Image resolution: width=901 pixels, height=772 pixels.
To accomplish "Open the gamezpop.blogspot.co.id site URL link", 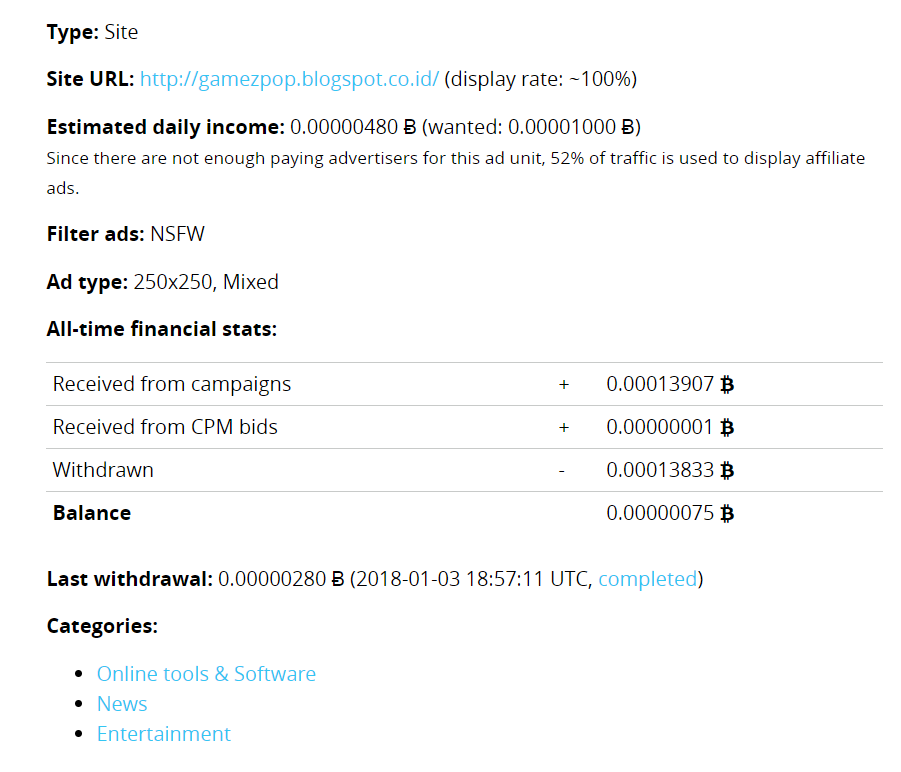I will pos(290,79).
